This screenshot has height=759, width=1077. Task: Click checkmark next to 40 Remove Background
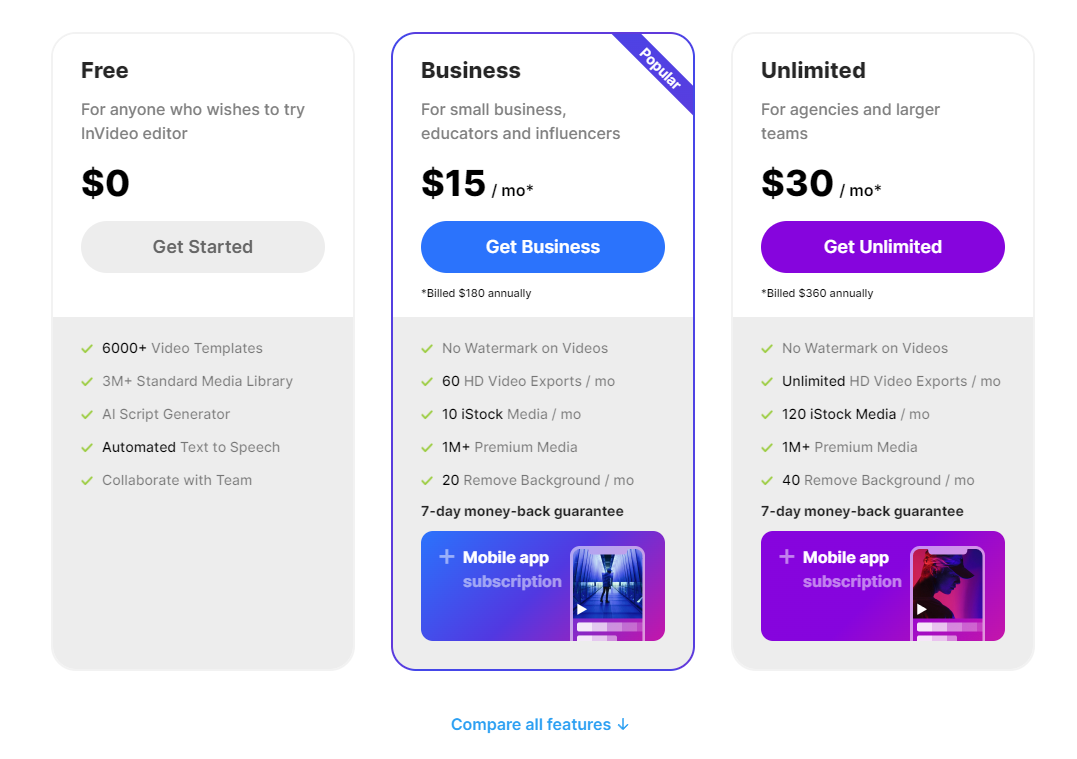pos(767,480)
